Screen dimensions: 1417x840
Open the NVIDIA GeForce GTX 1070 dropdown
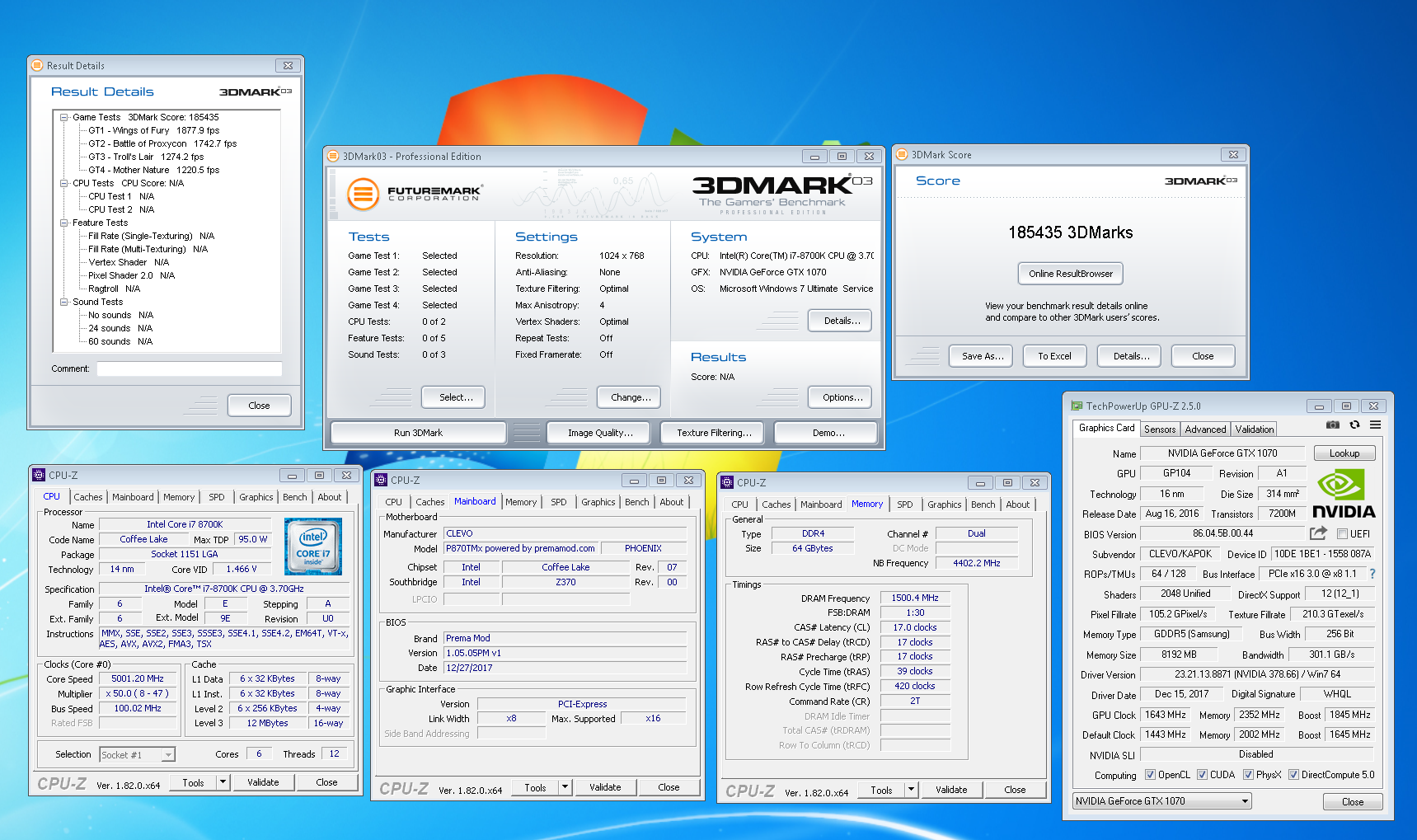point(1161,801)
